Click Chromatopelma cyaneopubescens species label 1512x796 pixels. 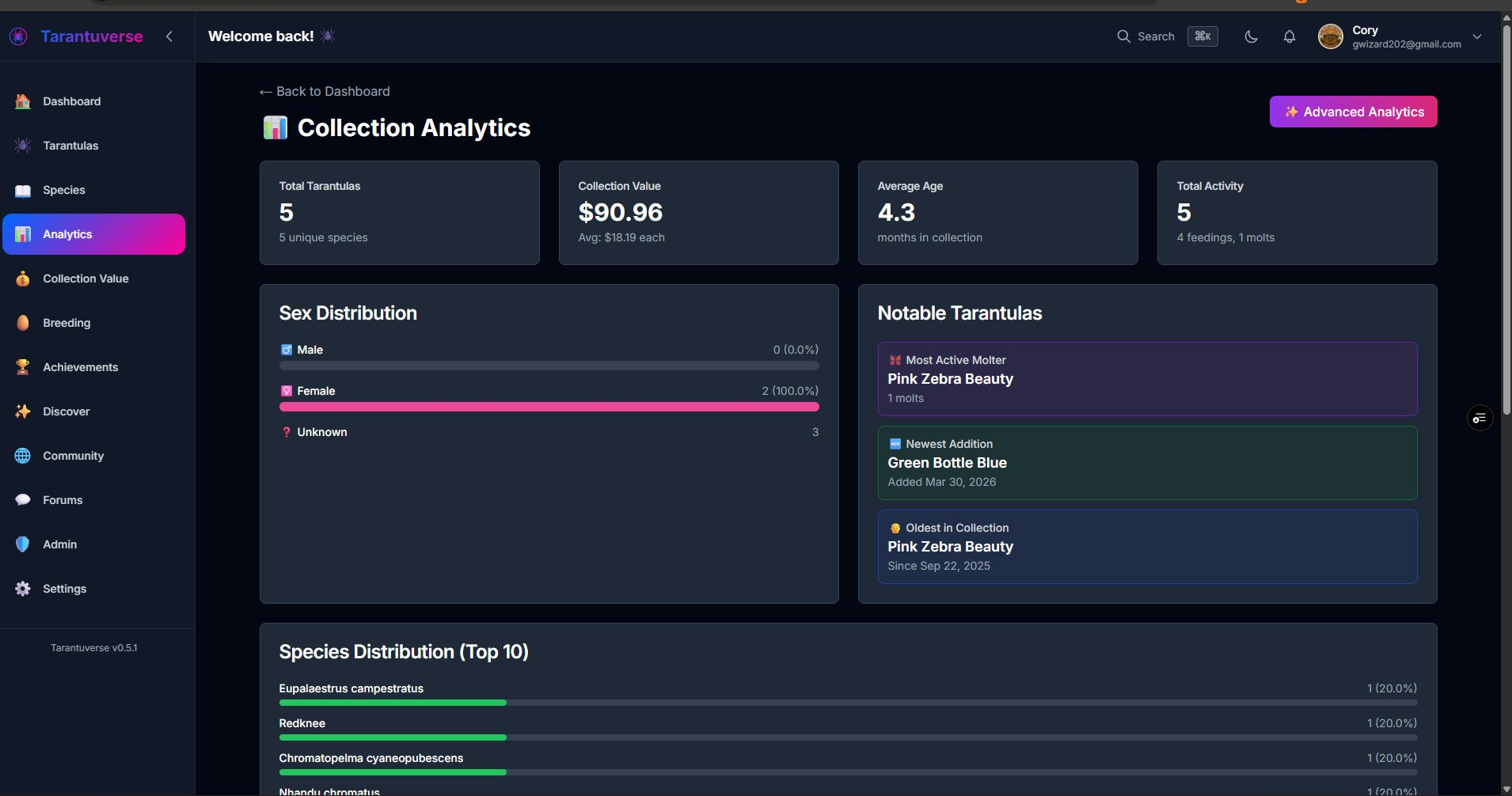(371, 758)
